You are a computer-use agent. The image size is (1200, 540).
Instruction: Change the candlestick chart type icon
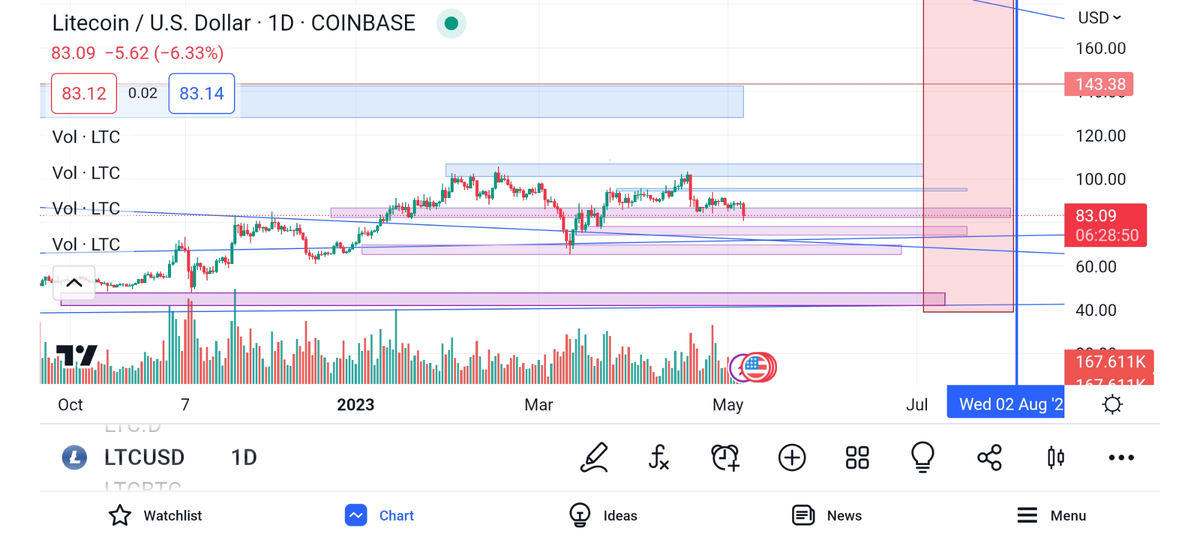[1055, 458]
